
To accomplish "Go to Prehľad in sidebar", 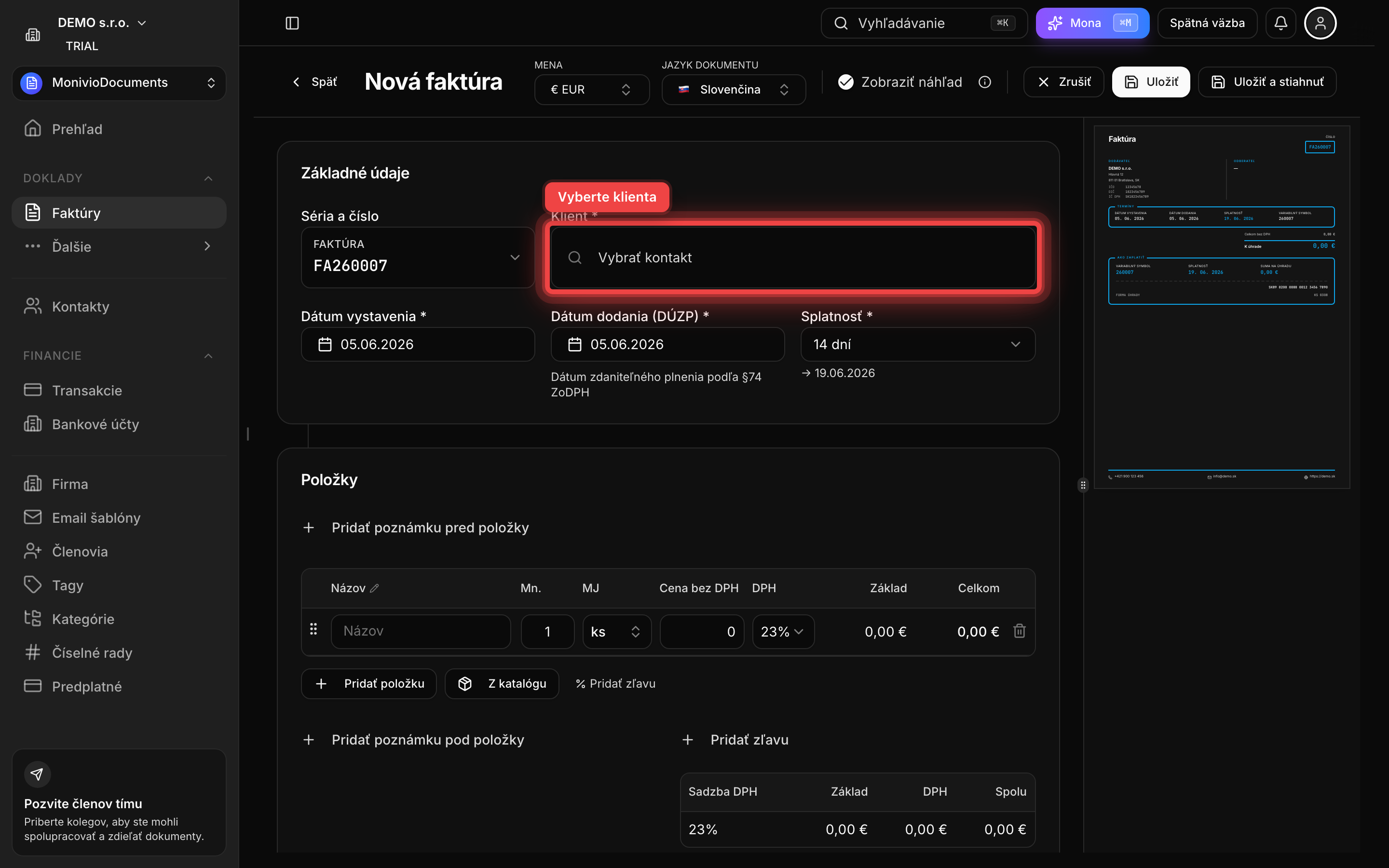I will (119, 129).
